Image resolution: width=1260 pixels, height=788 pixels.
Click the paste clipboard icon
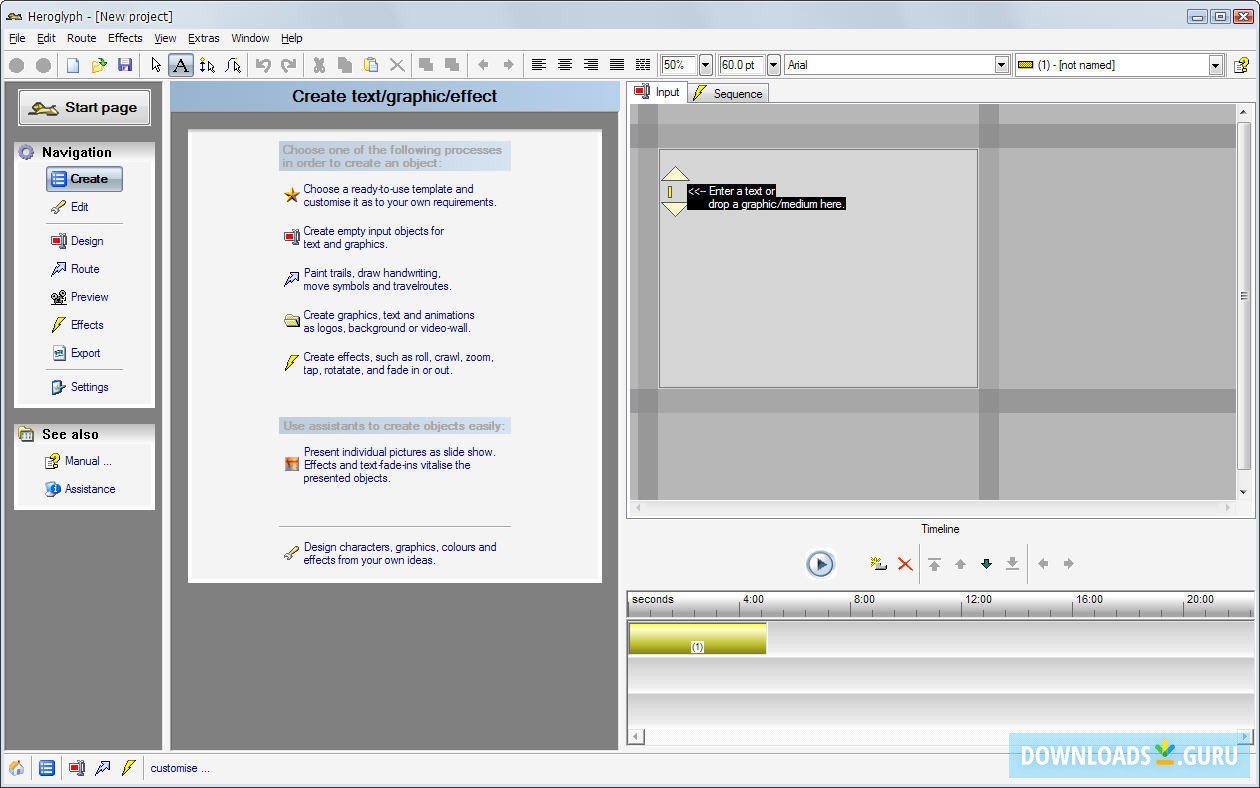pos(371,65)
